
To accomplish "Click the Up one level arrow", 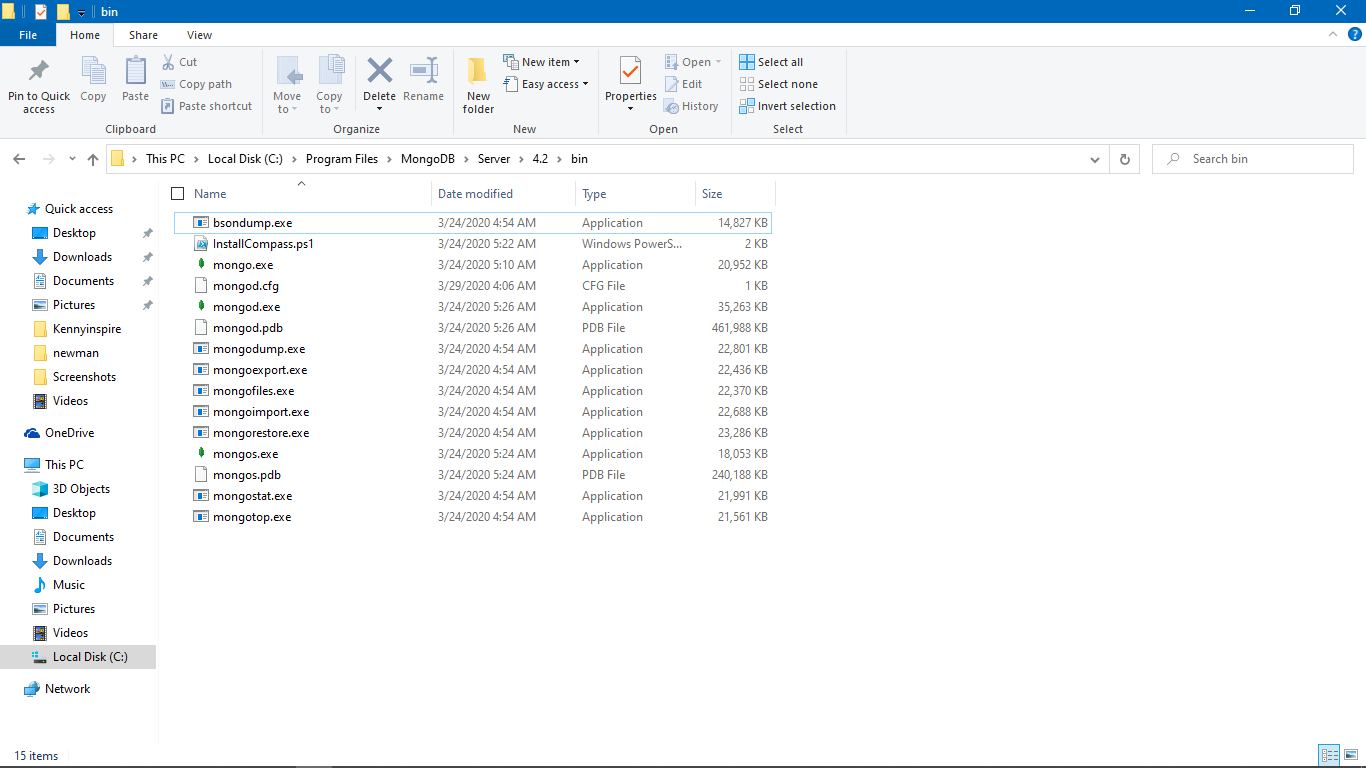I will pyautogui.click(x=93, y=159).
